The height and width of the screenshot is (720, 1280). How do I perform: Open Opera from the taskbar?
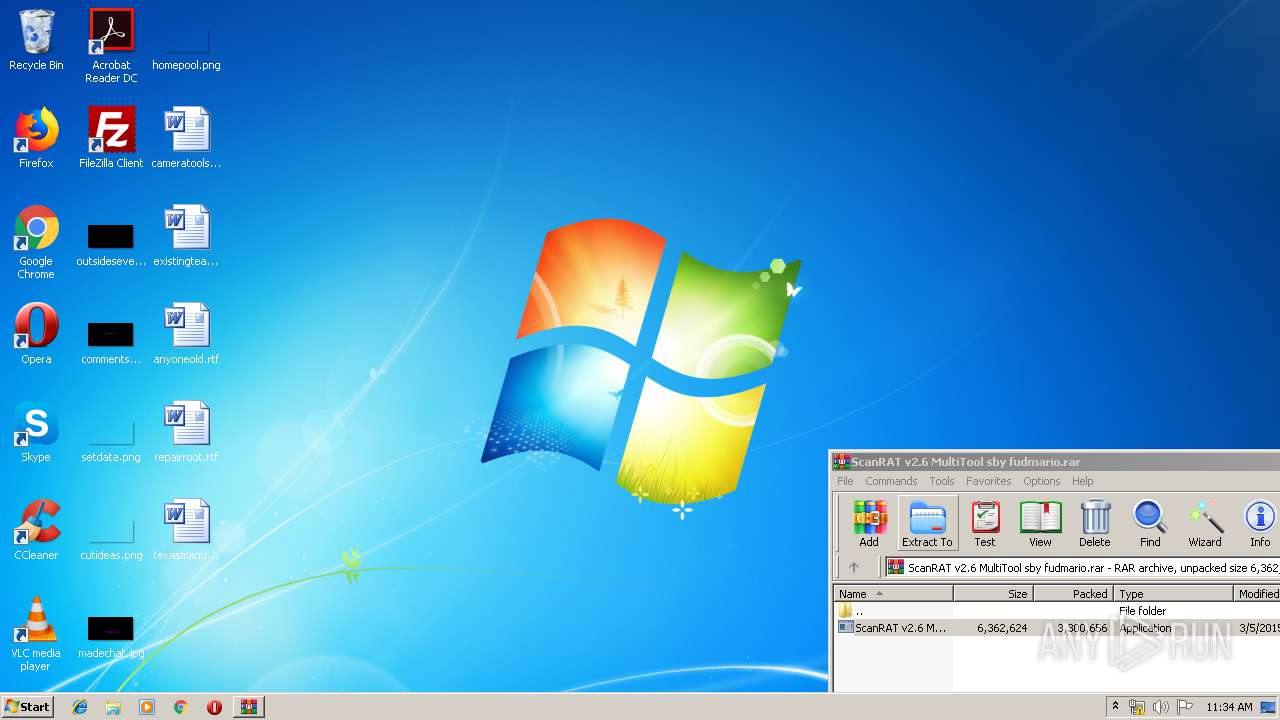(214, 707)
